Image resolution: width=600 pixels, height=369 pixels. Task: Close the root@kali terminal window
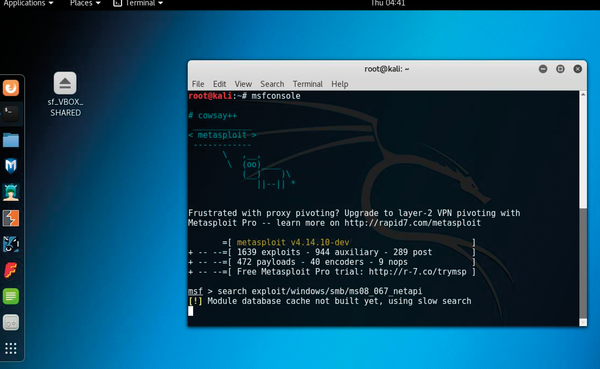tap(577, 69)
